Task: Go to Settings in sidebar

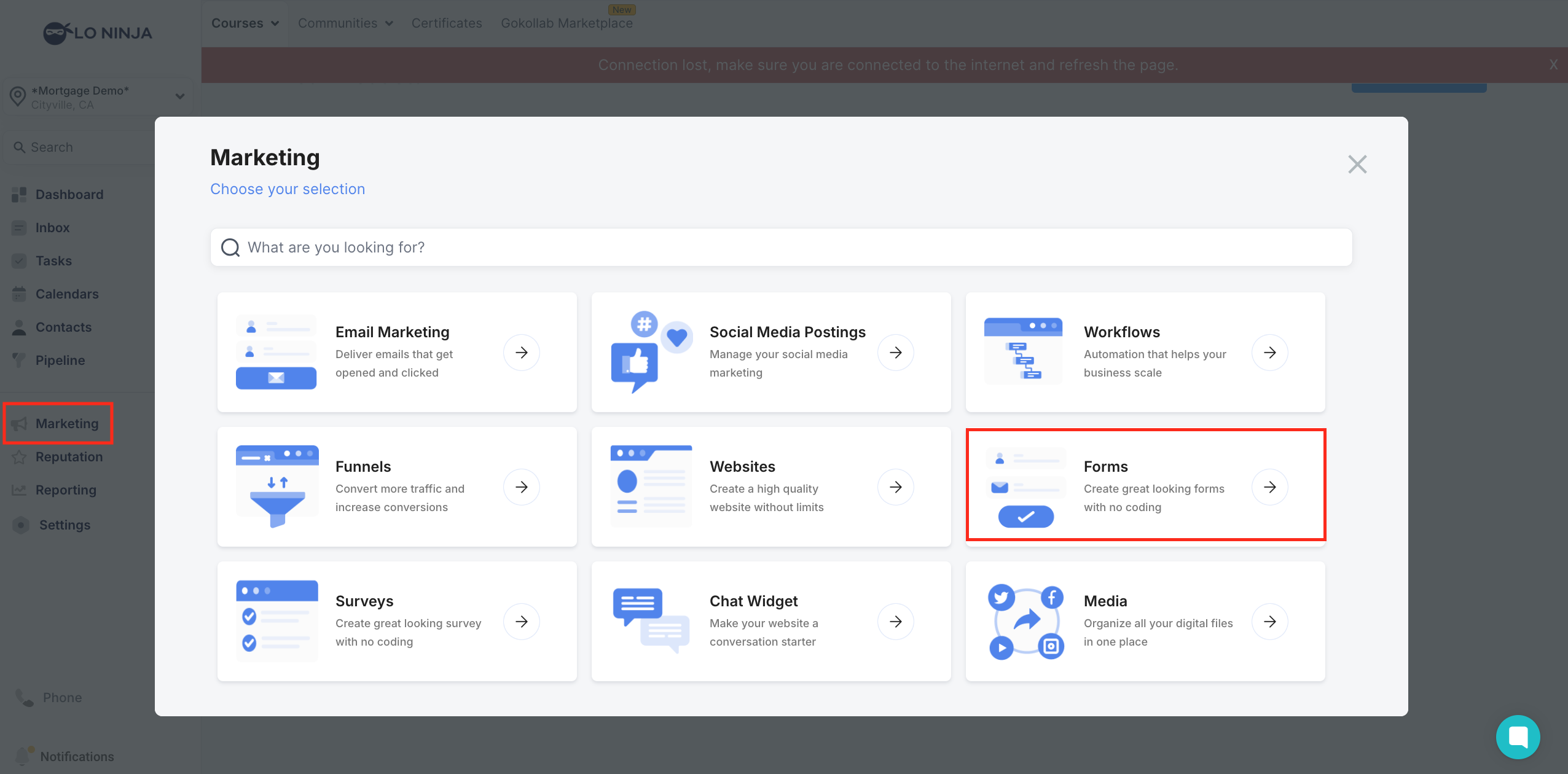Action: tap(65, 525)
